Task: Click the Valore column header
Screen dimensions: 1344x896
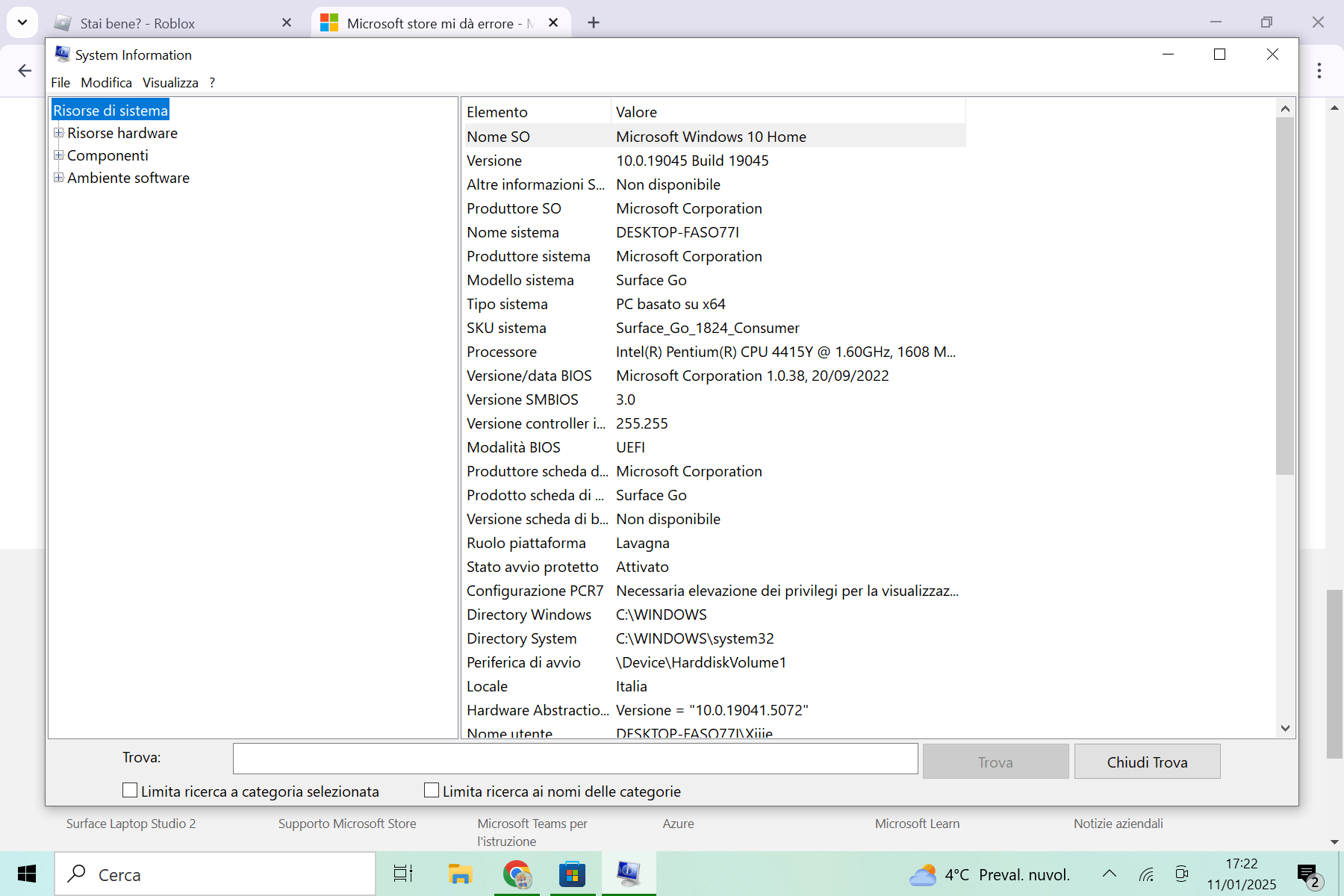Action: coord(788,112)
